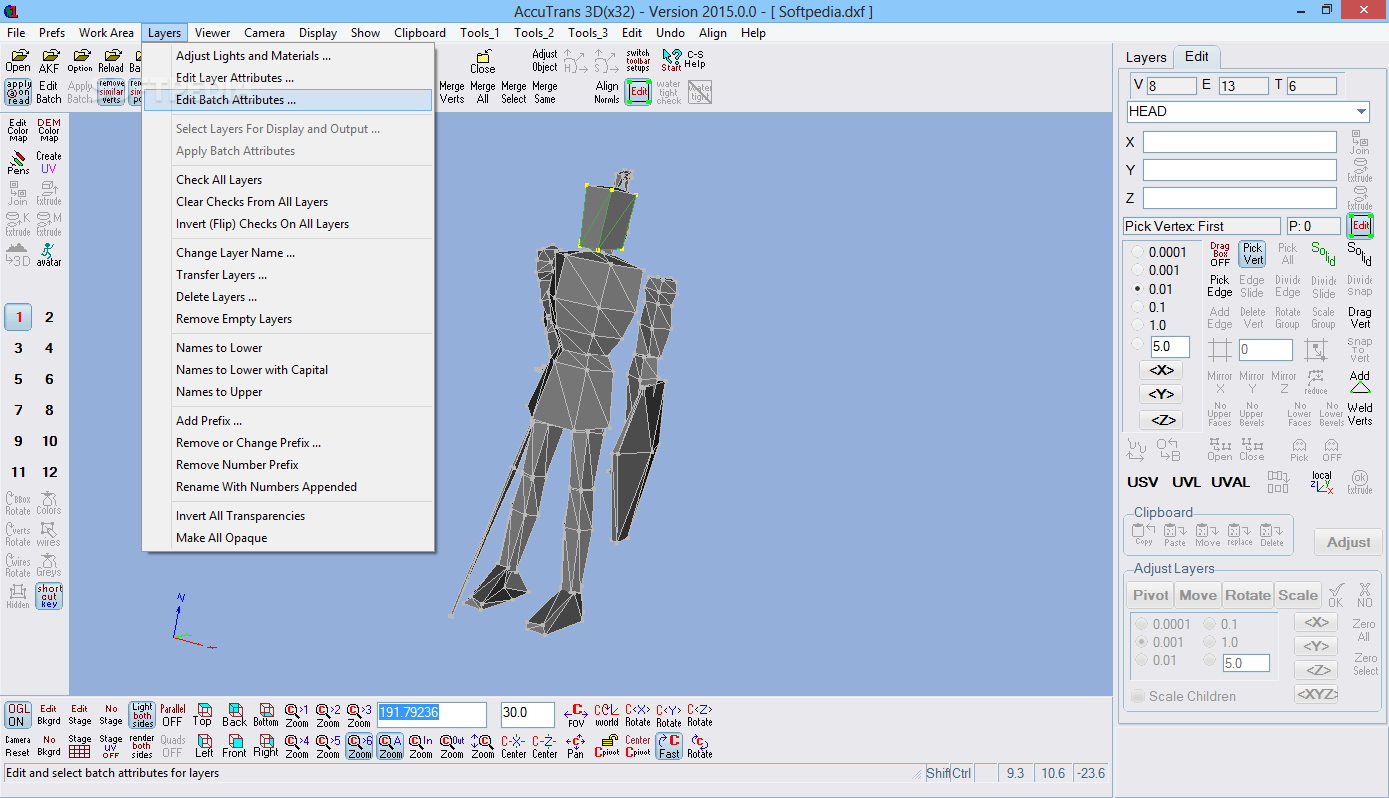Image resolution: width=1389 pixels, height=798 pixels.
Task: Choose Edit Batch Attributes menu entry
Action: pyautogui.click(x=288, y=100)
